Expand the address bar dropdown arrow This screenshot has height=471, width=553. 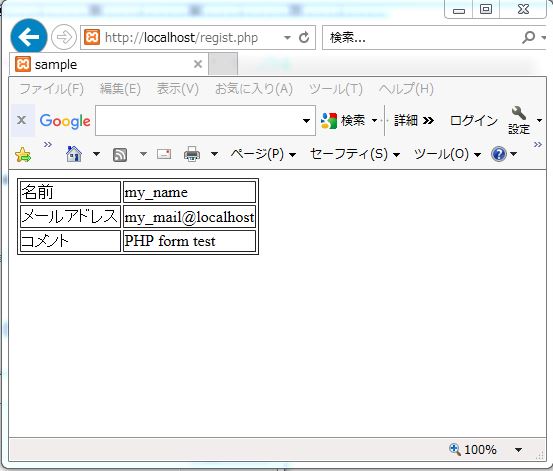(x=287, y=37)
